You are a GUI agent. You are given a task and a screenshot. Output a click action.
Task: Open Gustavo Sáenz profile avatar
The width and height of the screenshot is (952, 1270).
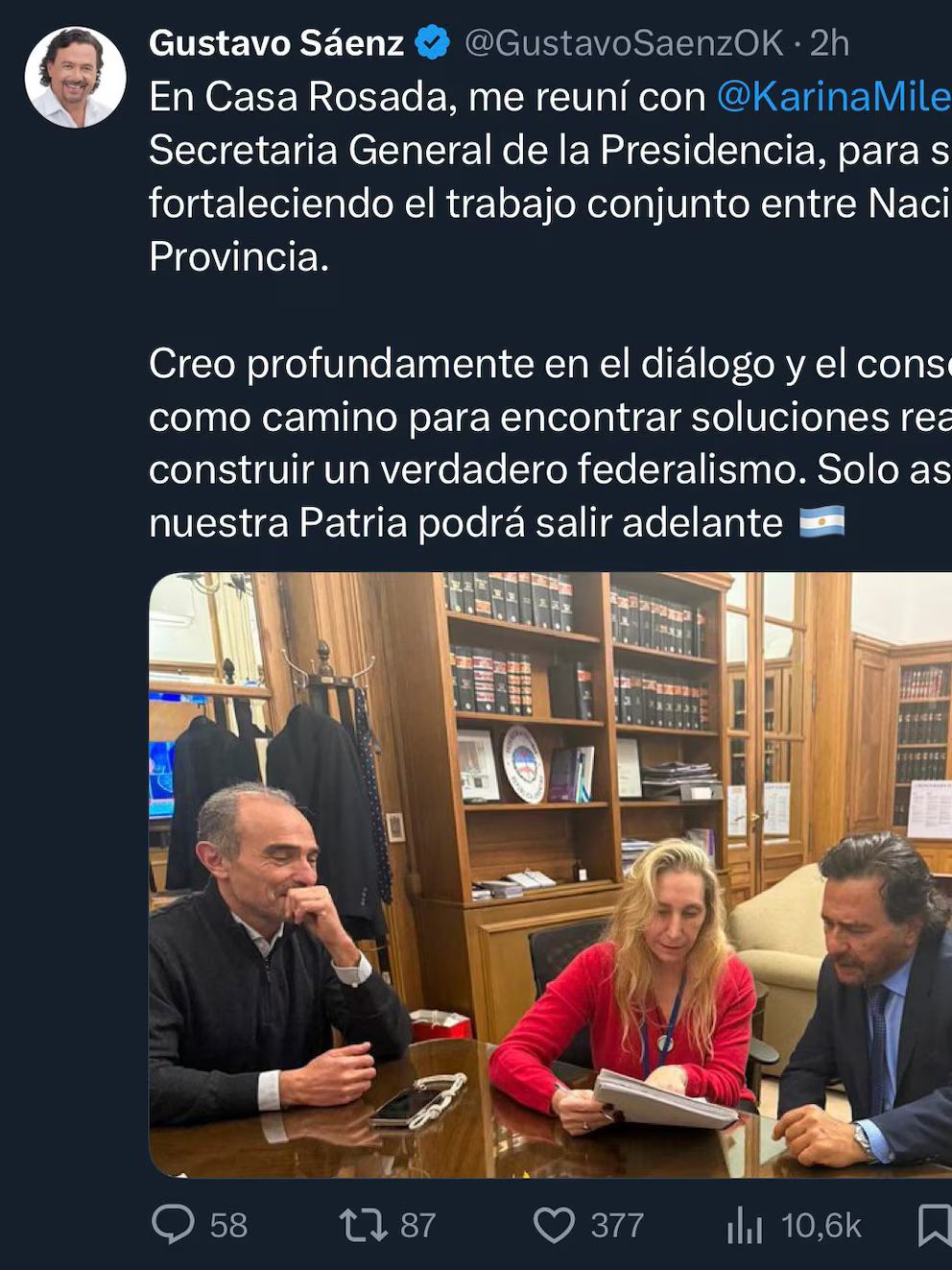pos(76,78)
